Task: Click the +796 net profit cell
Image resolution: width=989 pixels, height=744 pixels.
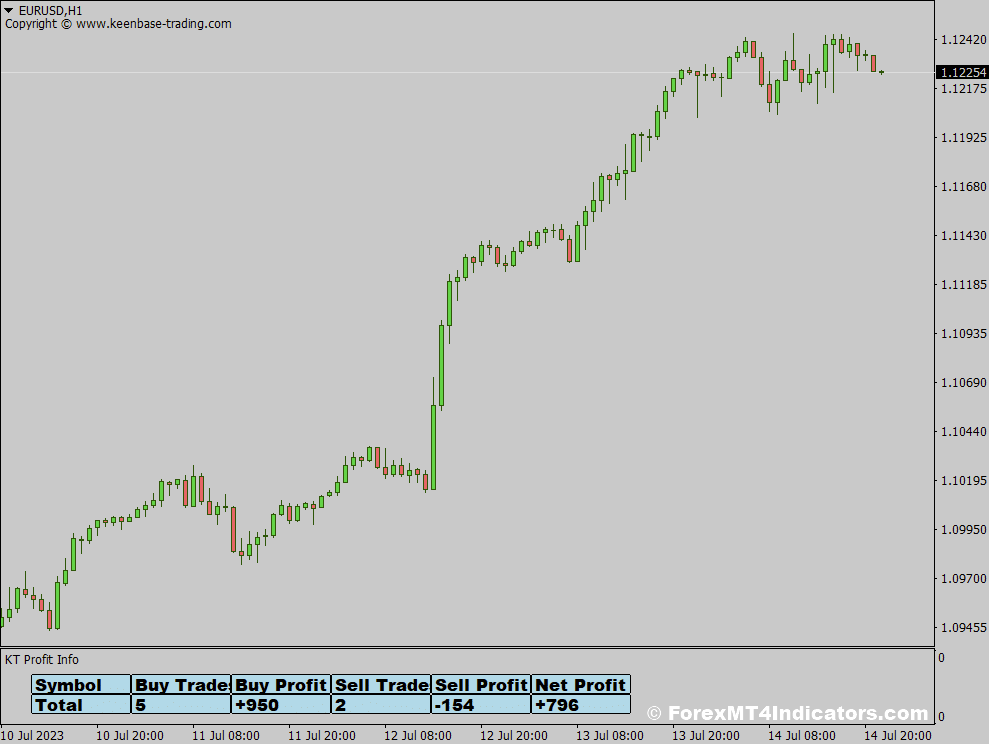Action: (581, 704)
